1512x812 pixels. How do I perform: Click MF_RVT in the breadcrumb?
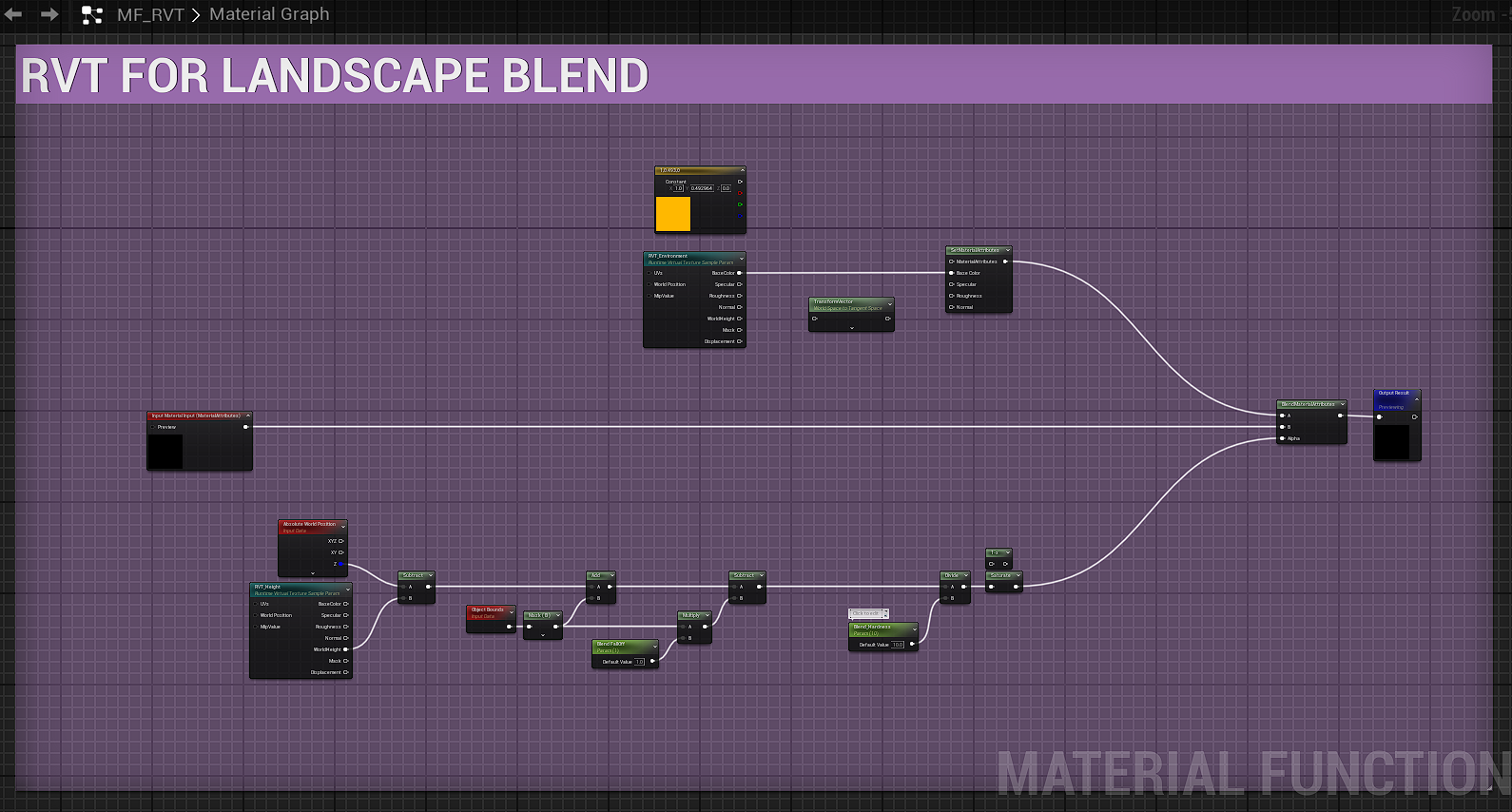pos(149,14)
